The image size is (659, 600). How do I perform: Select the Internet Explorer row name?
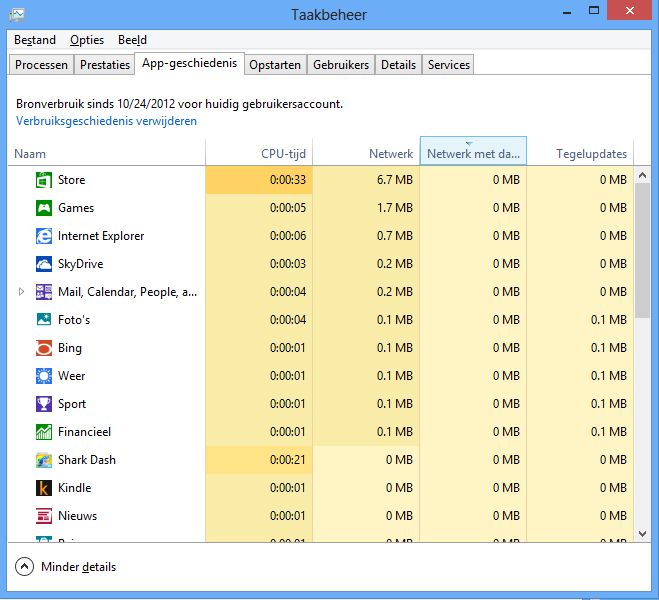(101, 236)
